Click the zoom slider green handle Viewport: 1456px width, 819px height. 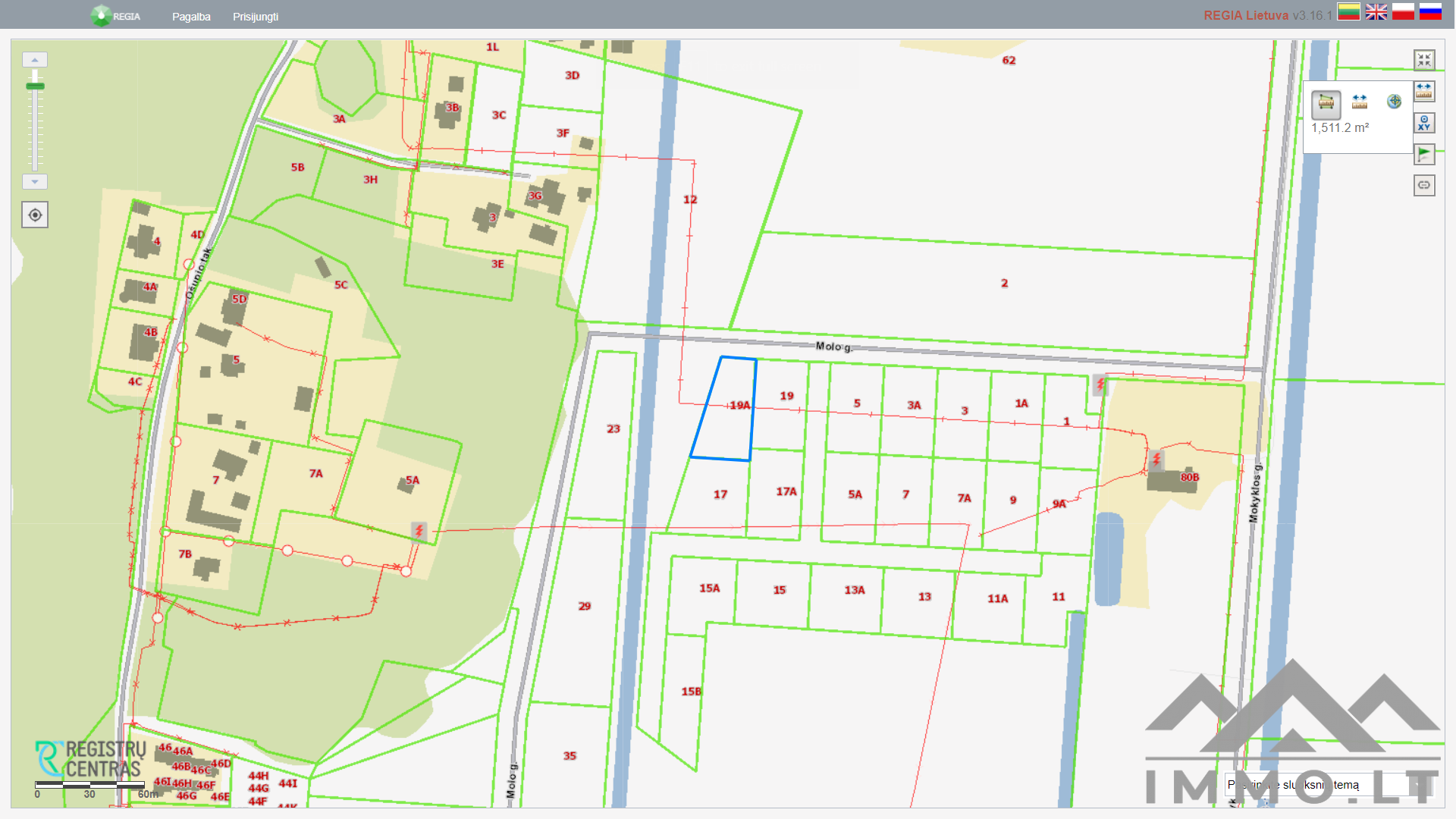pos(35,86)
